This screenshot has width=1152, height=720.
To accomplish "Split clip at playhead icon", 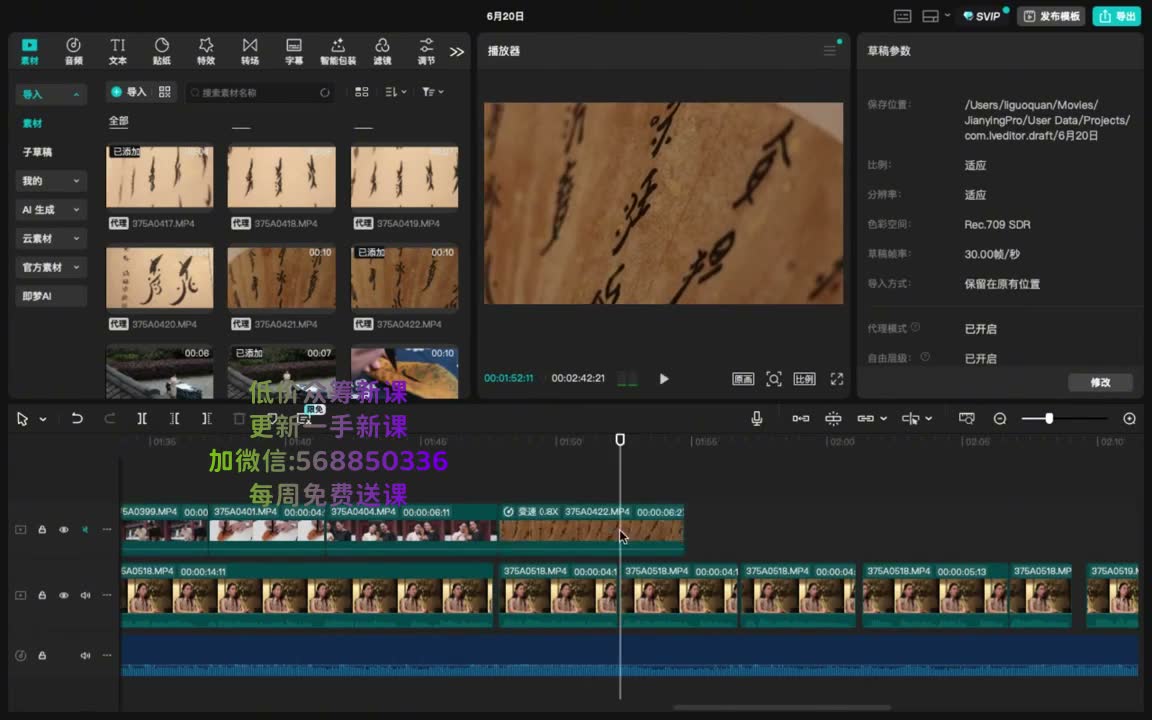I will 142,418.
